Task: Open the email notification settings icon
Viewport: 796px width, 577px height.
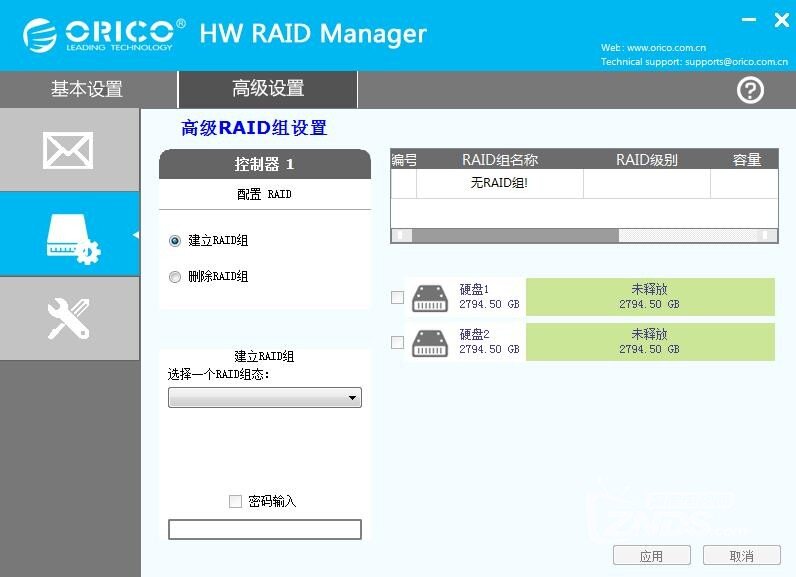Action: (x=68, y=150)
